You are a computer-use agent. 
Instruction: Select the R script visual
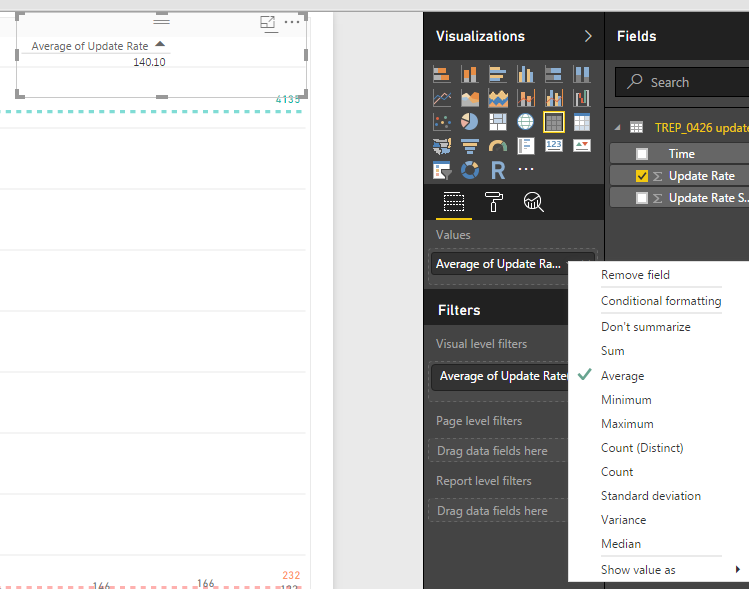(x=497, y=170)
